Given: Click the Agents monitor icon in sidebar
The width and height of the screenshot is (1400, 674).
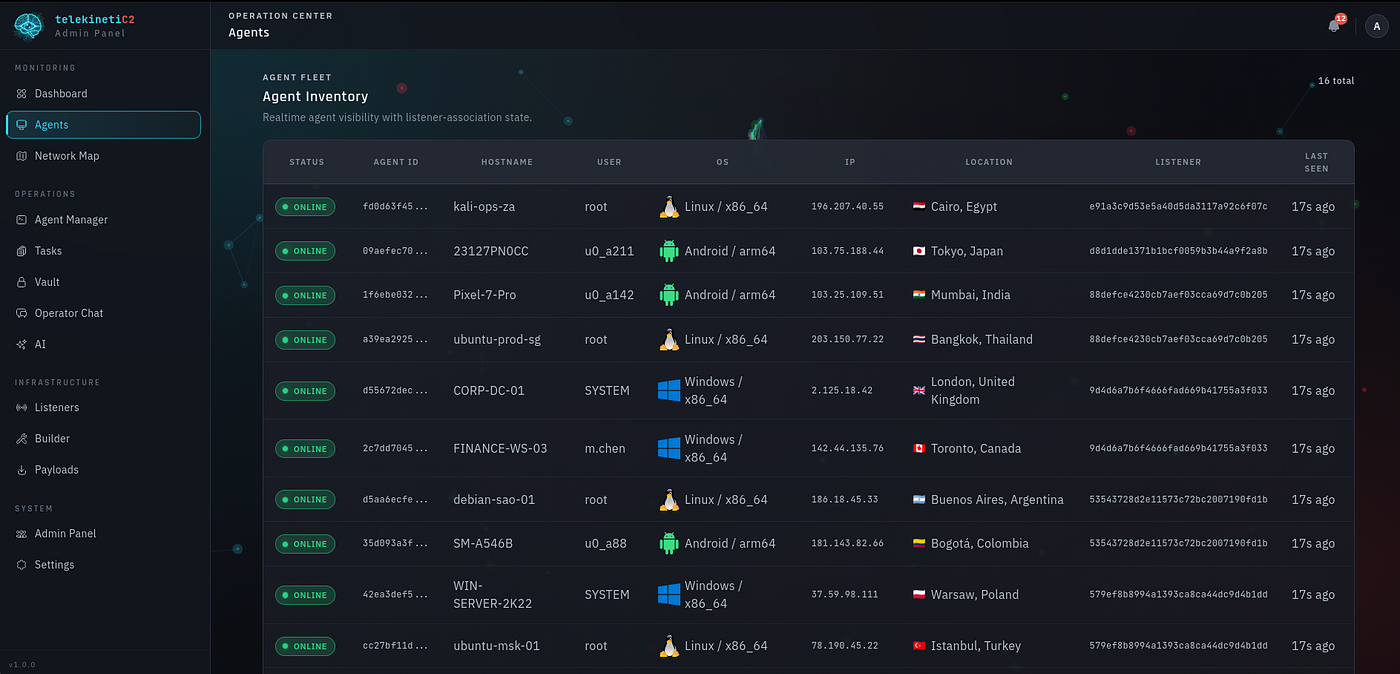Looking at the screenshot, I should tap(22, 125).
